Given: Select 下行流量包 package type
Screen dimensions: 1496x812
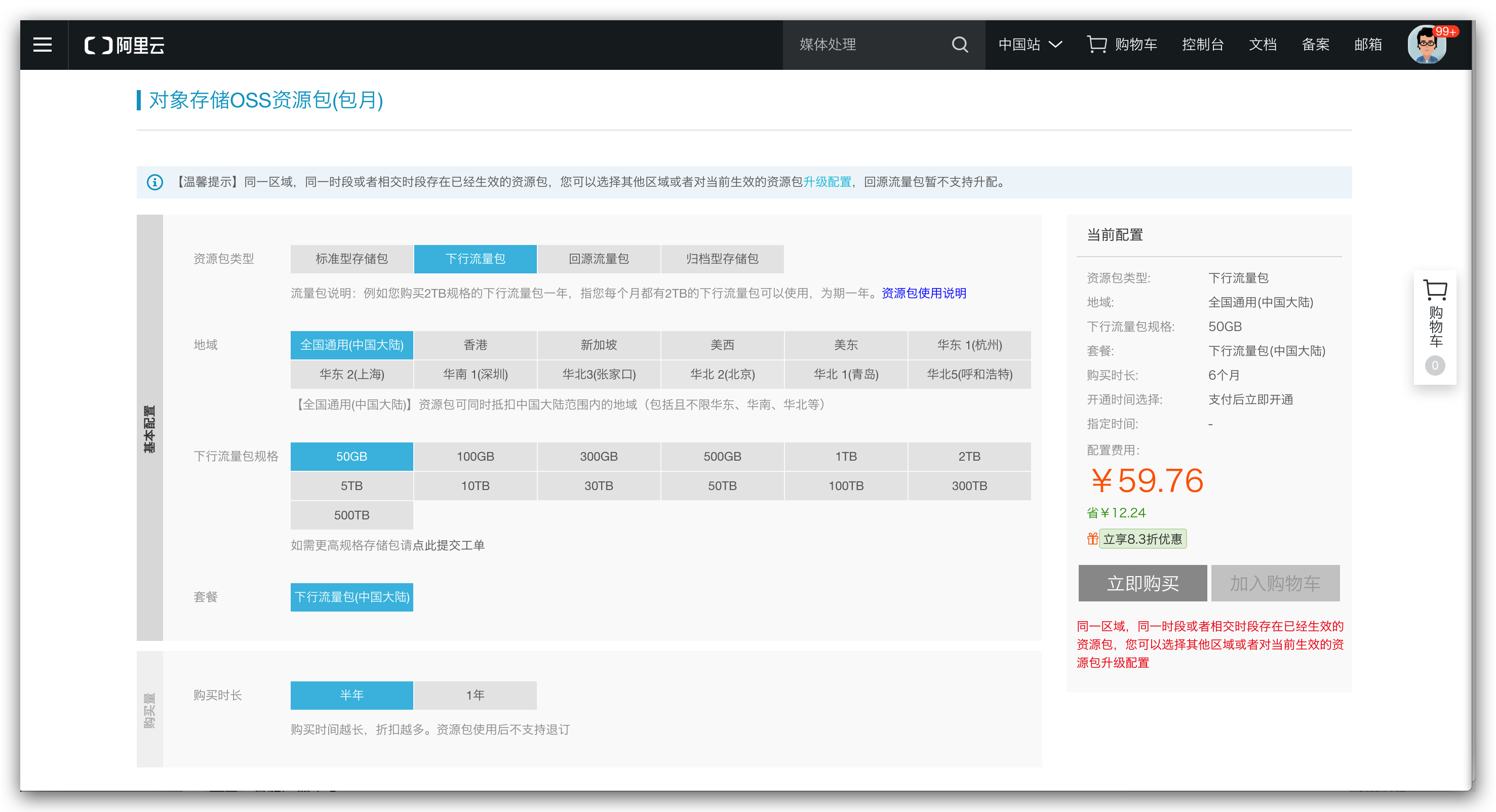Looking at the screenshot, I should 475,259.
